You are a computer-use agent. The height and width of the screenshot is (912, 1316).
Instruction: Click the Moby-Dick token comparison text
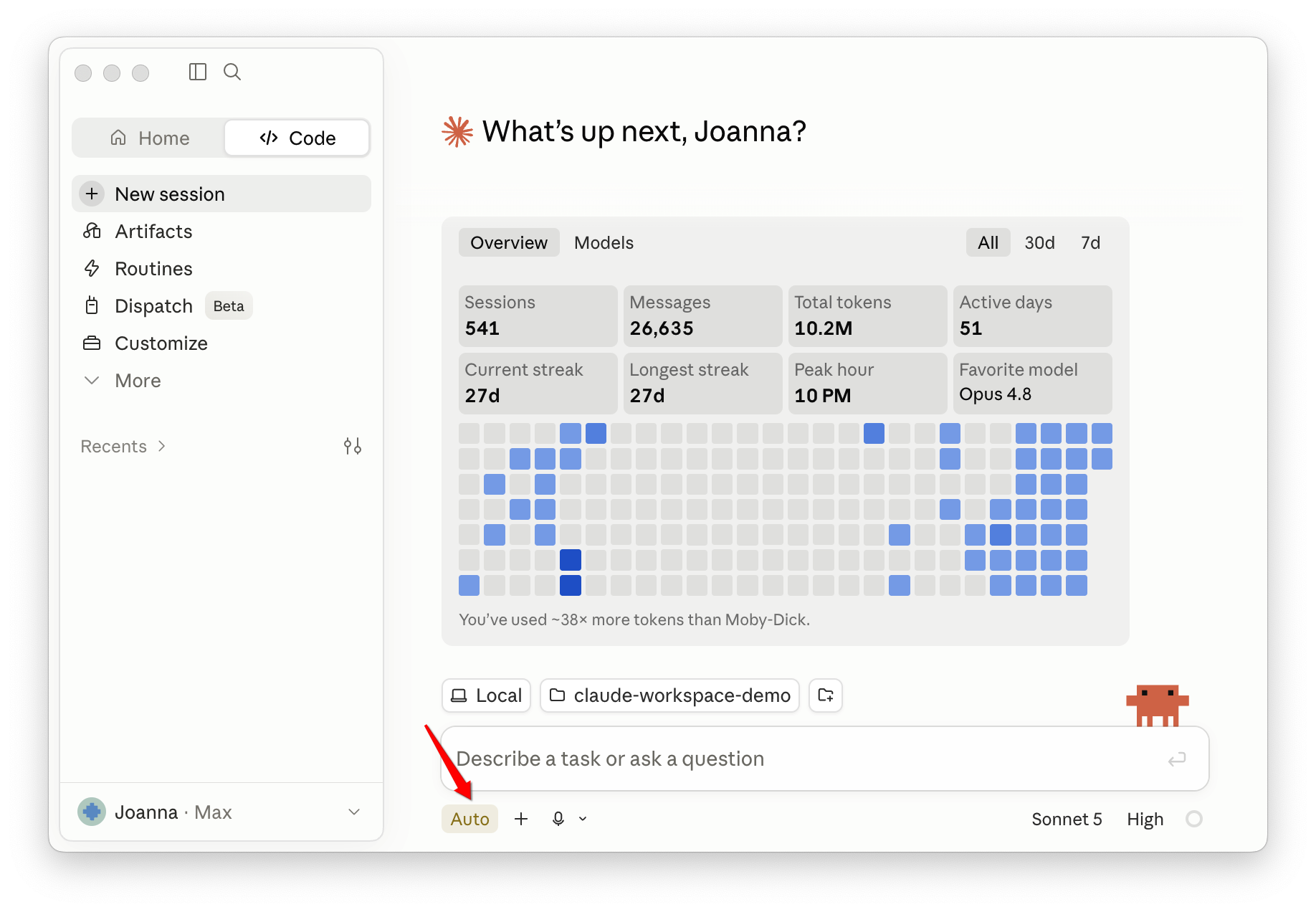[634, 619]
